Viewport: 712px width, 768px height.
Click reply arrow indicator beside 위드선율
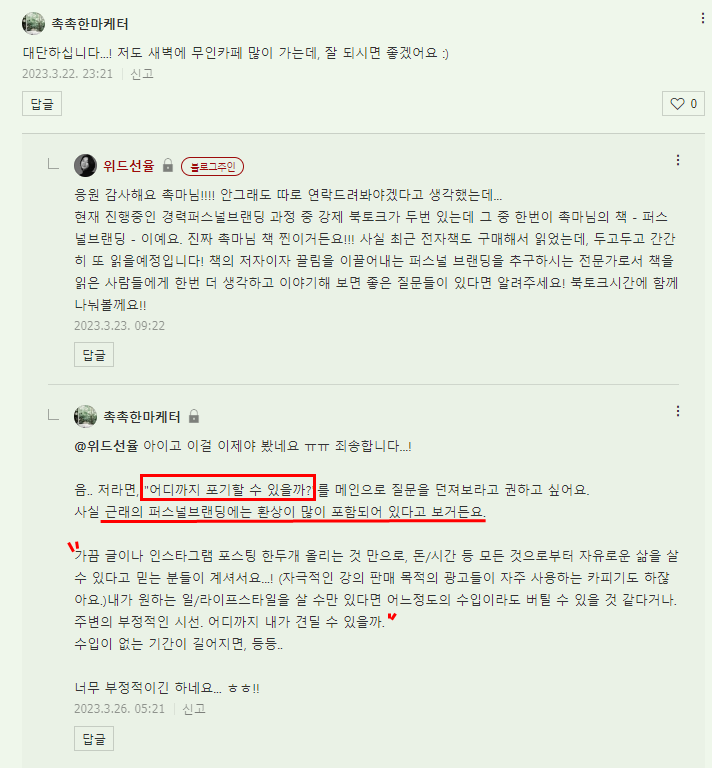(53, 165)
